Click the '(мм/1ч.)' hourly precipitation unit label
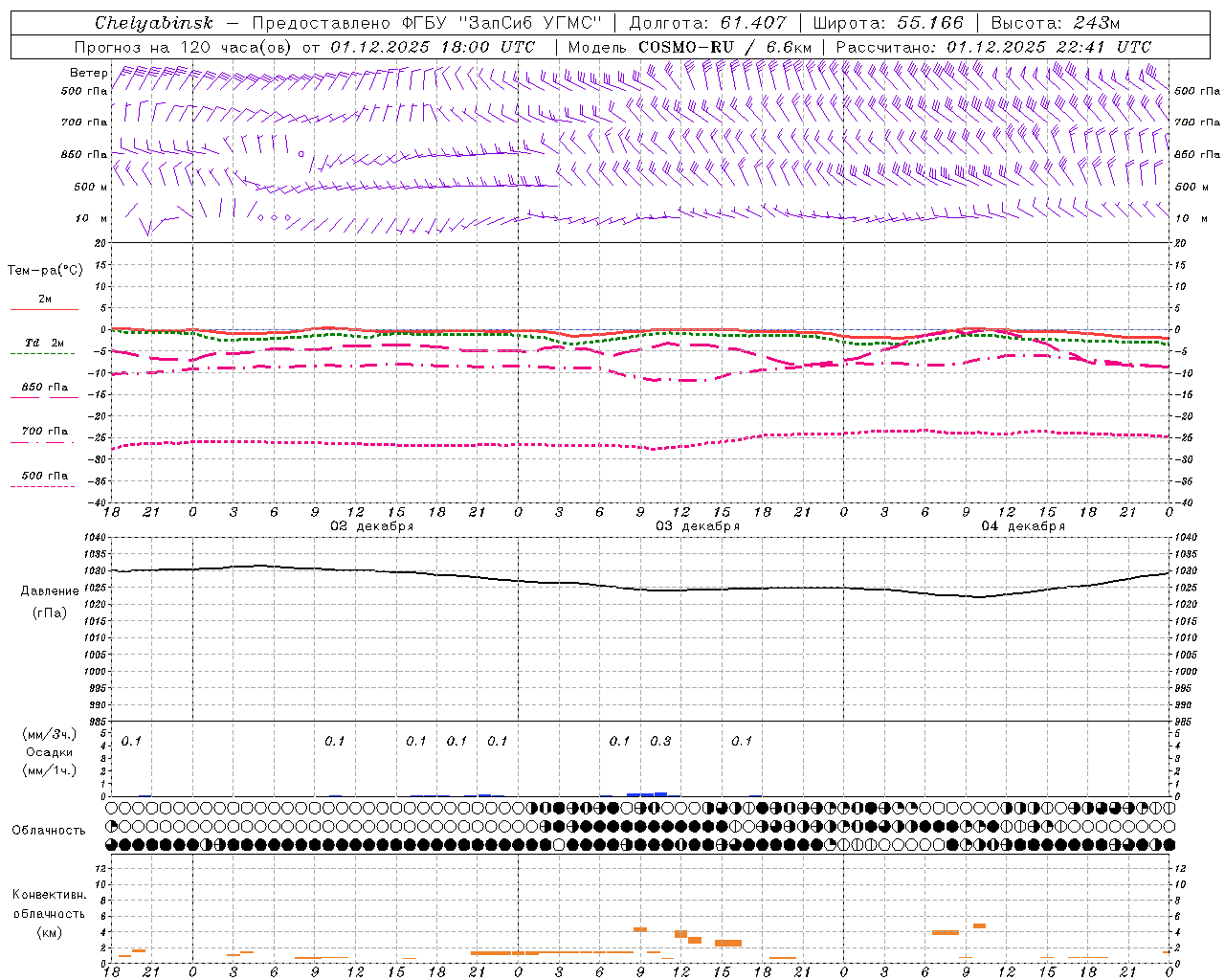 [x=50, y=770]
